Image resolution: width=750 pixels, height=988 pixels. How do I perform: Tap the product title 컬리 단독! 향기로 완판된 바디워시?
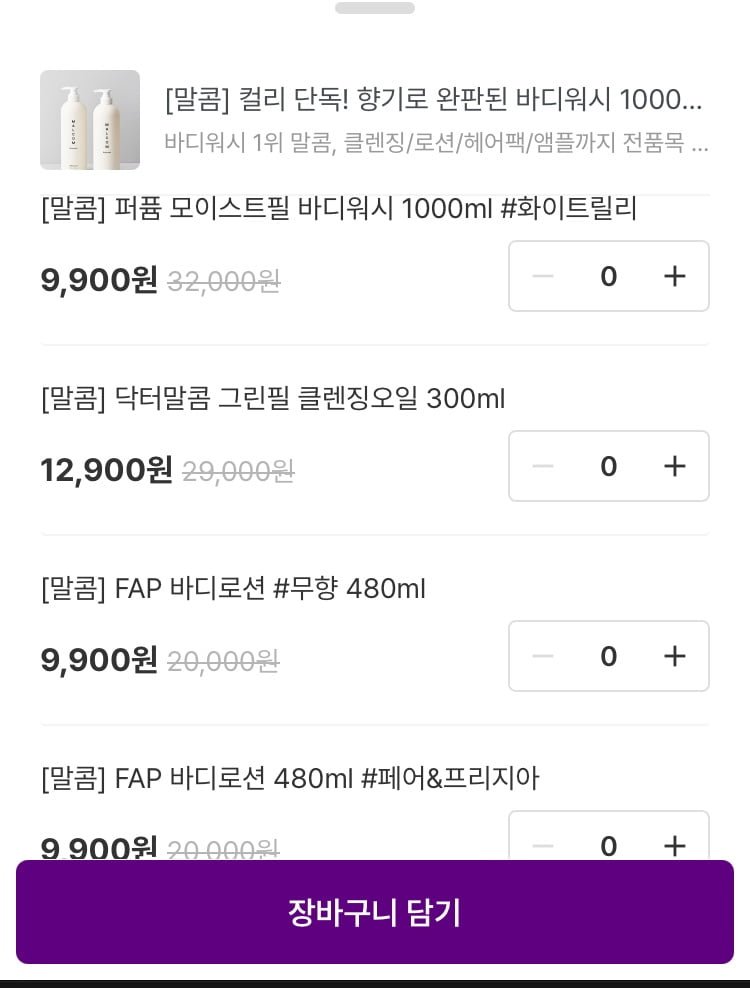pyautogui.click(x=434, y=100)
